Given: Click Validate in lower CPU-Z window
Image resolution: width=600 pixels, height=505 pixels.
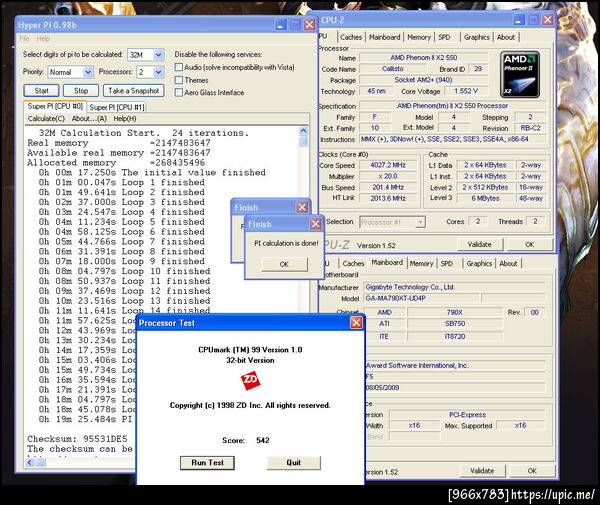Looking at the screenshot, I should pyautogui.click(x=482, y=471).
